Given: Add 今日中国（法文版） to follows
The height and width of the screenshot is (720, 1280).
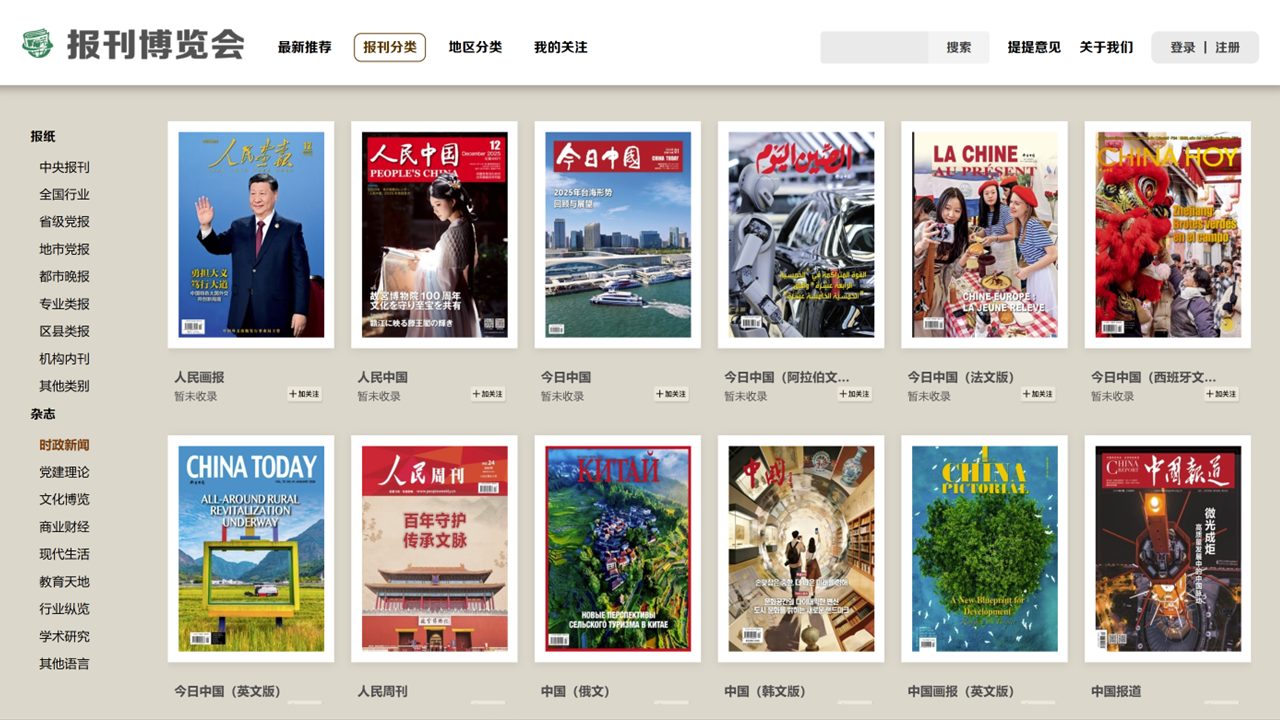Looking at the screenshot, I should 1038,394.
